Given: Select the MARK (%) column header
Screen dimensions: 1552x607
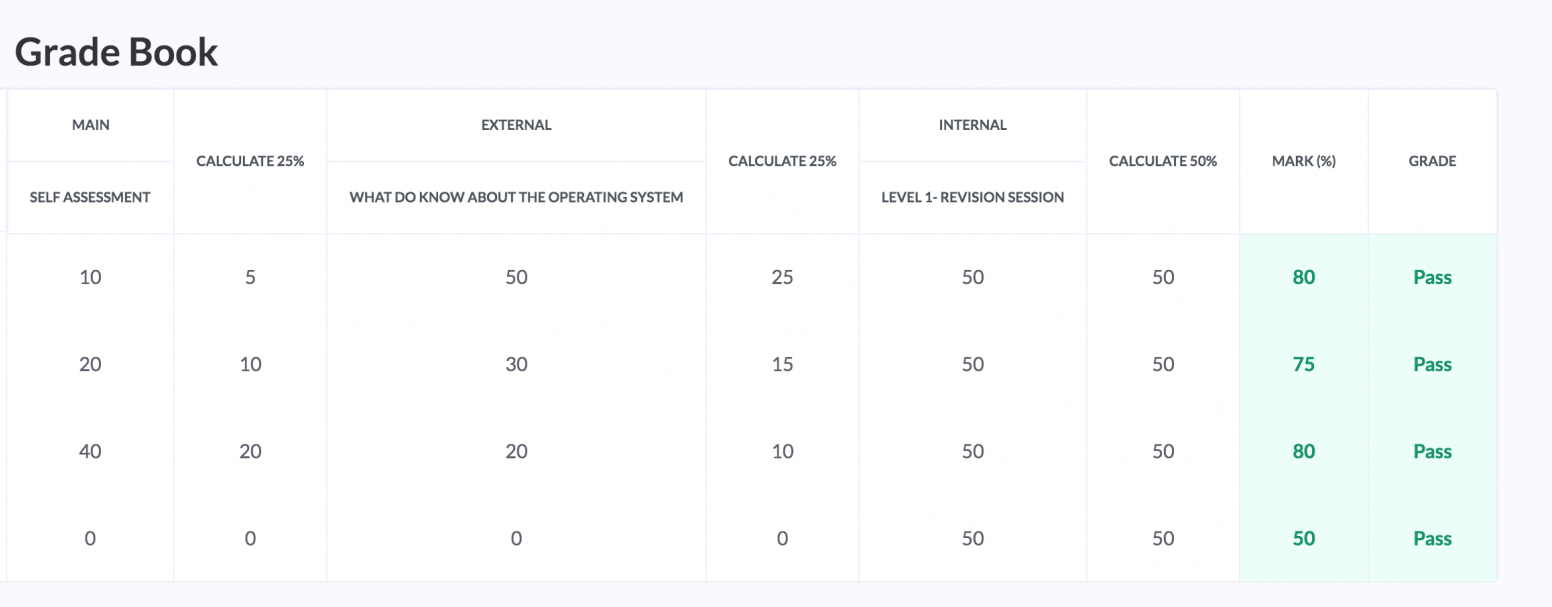Looking at the screenshot, I should (x=1303, y=161).
